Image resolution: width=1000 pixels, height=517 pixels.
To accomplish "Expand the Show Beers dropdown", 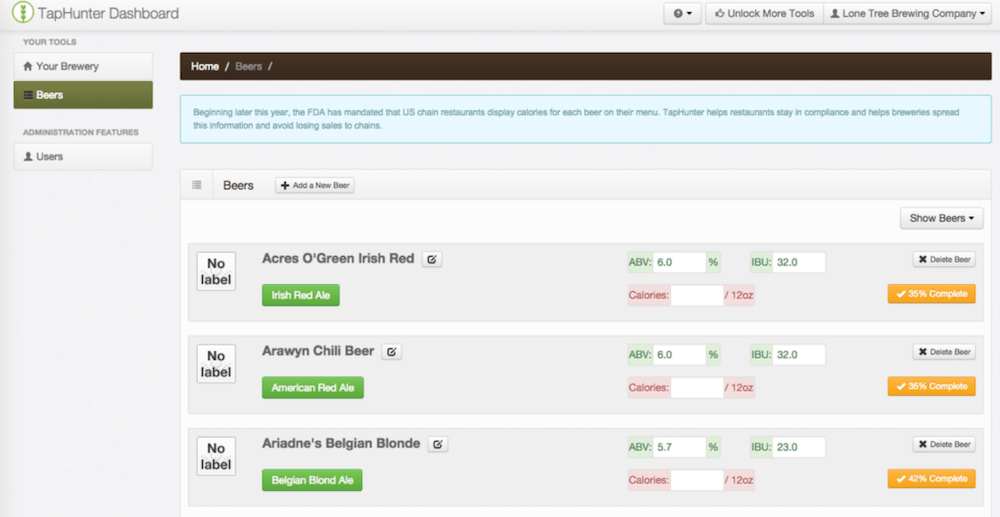I will point(941,218).
